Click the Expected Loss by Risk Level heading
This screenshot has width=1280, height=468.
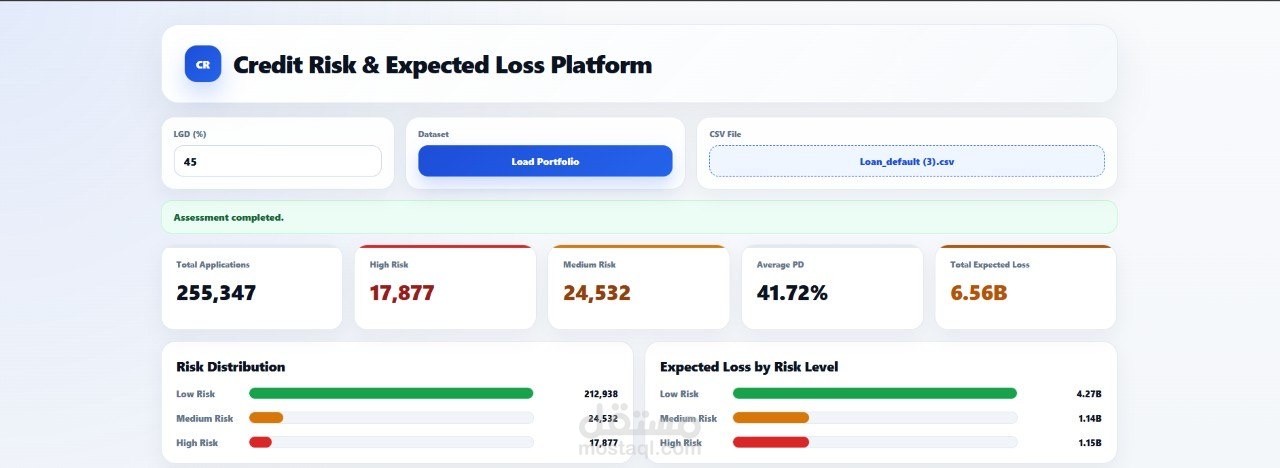(x=749, y=367)
